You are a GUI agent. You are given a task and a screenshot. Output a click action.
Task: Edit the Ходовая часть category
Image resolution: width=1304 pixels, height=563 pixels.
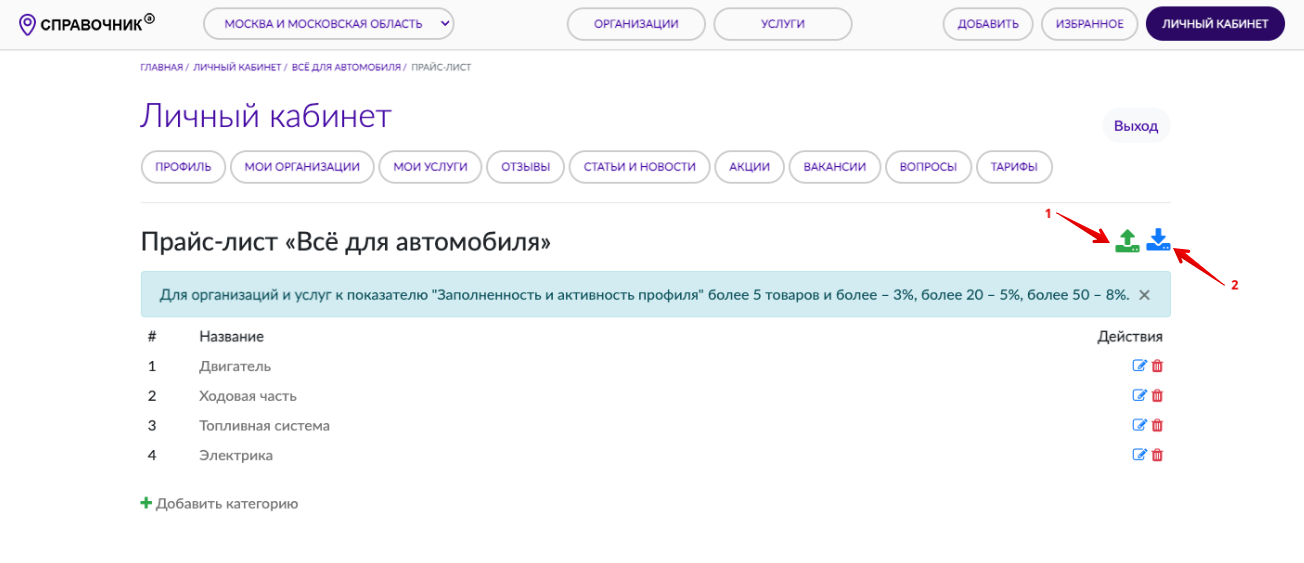[1139, 396]
